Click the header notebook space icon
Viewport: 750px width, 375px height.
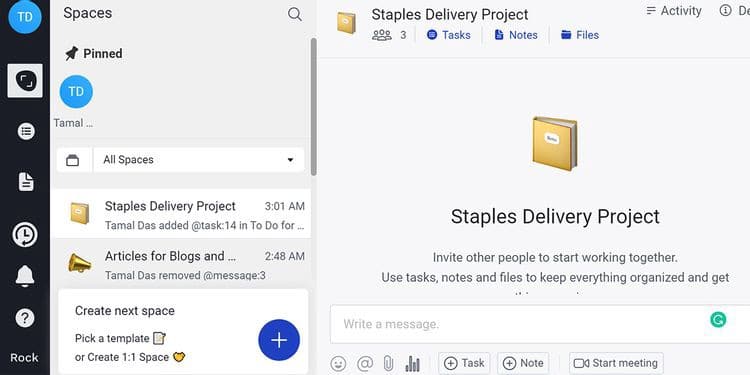346,23
